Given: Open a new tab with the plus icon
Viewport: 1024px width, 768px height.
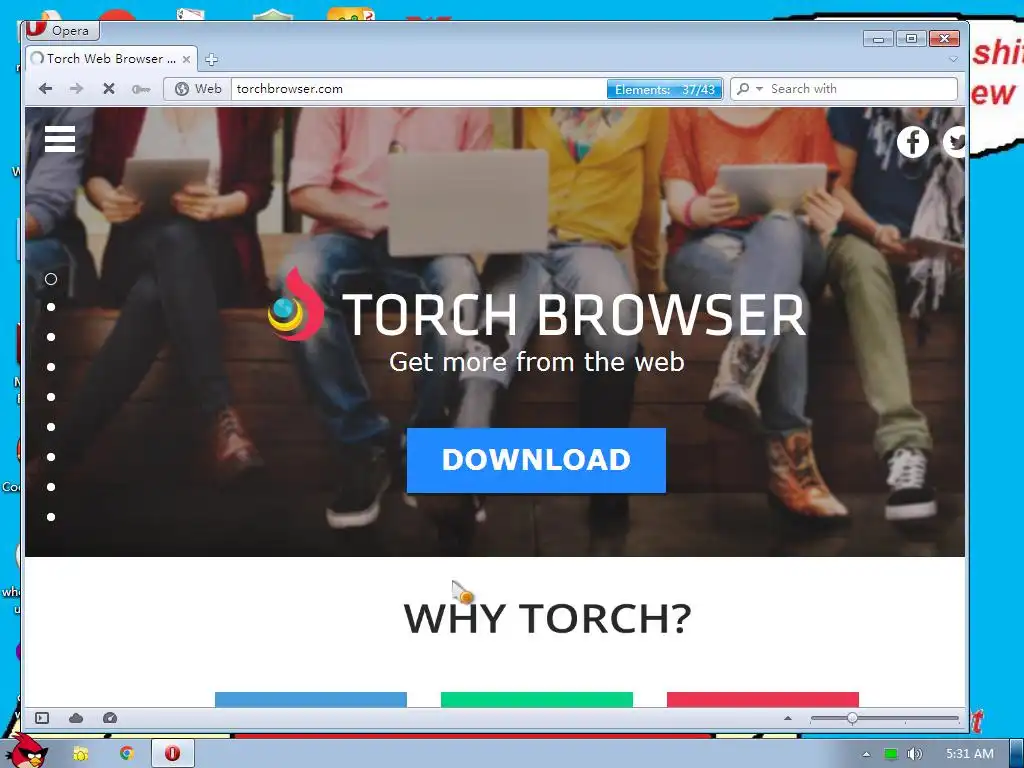Looking at the screenshot, I should [211, 59].
